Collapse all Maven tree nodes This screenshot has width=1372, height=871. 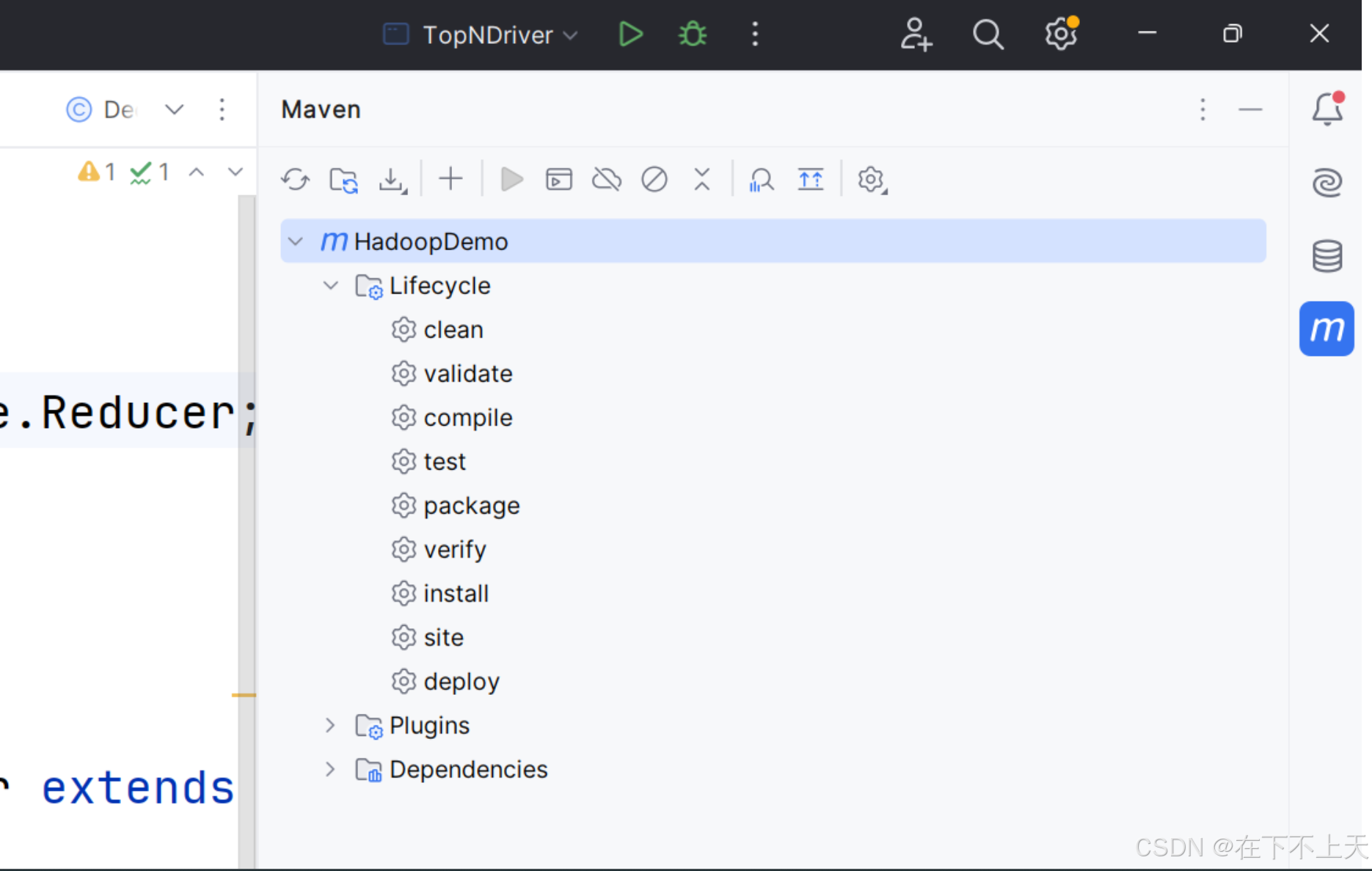point(702,180)
